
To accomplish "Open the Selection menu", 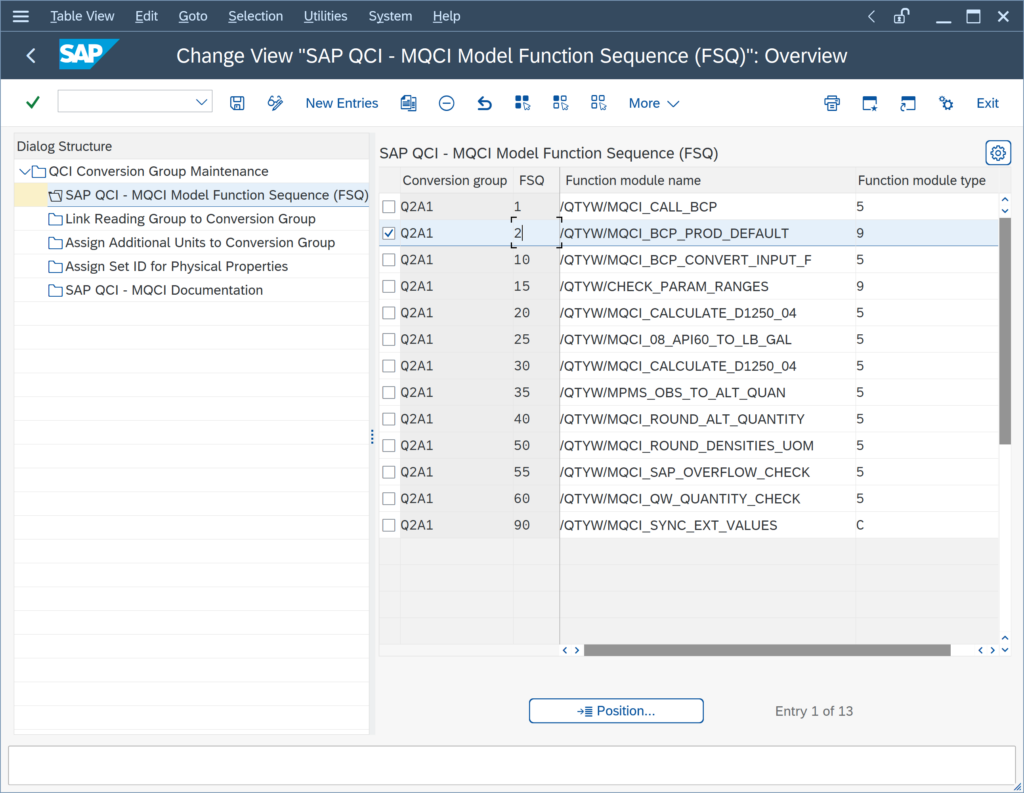I will click(255, 16).
